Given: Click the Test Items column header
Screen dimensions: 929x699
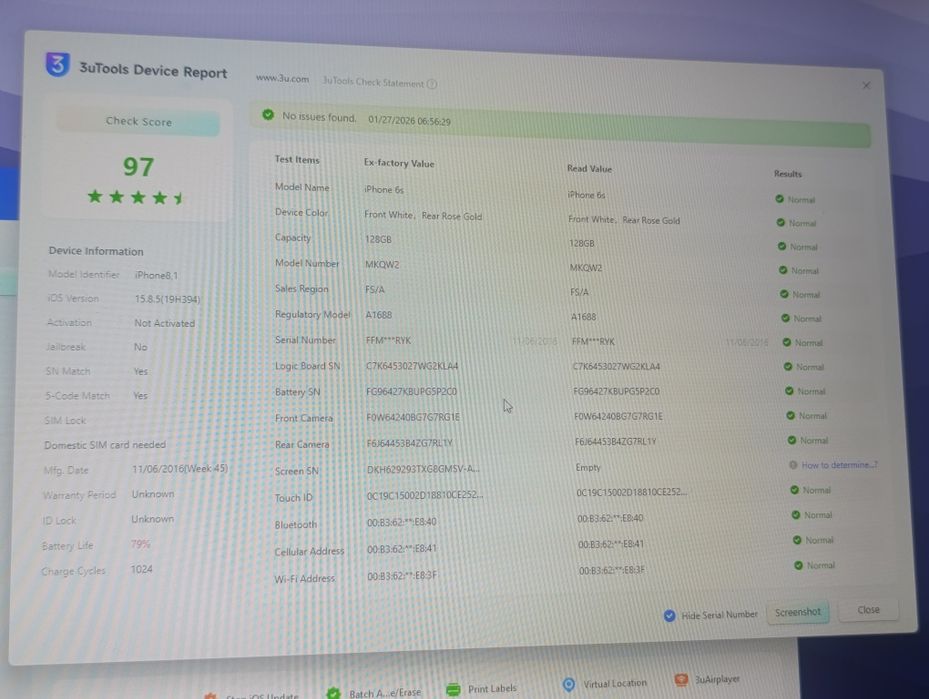Looking at the screenshot, I should [297, 159].
